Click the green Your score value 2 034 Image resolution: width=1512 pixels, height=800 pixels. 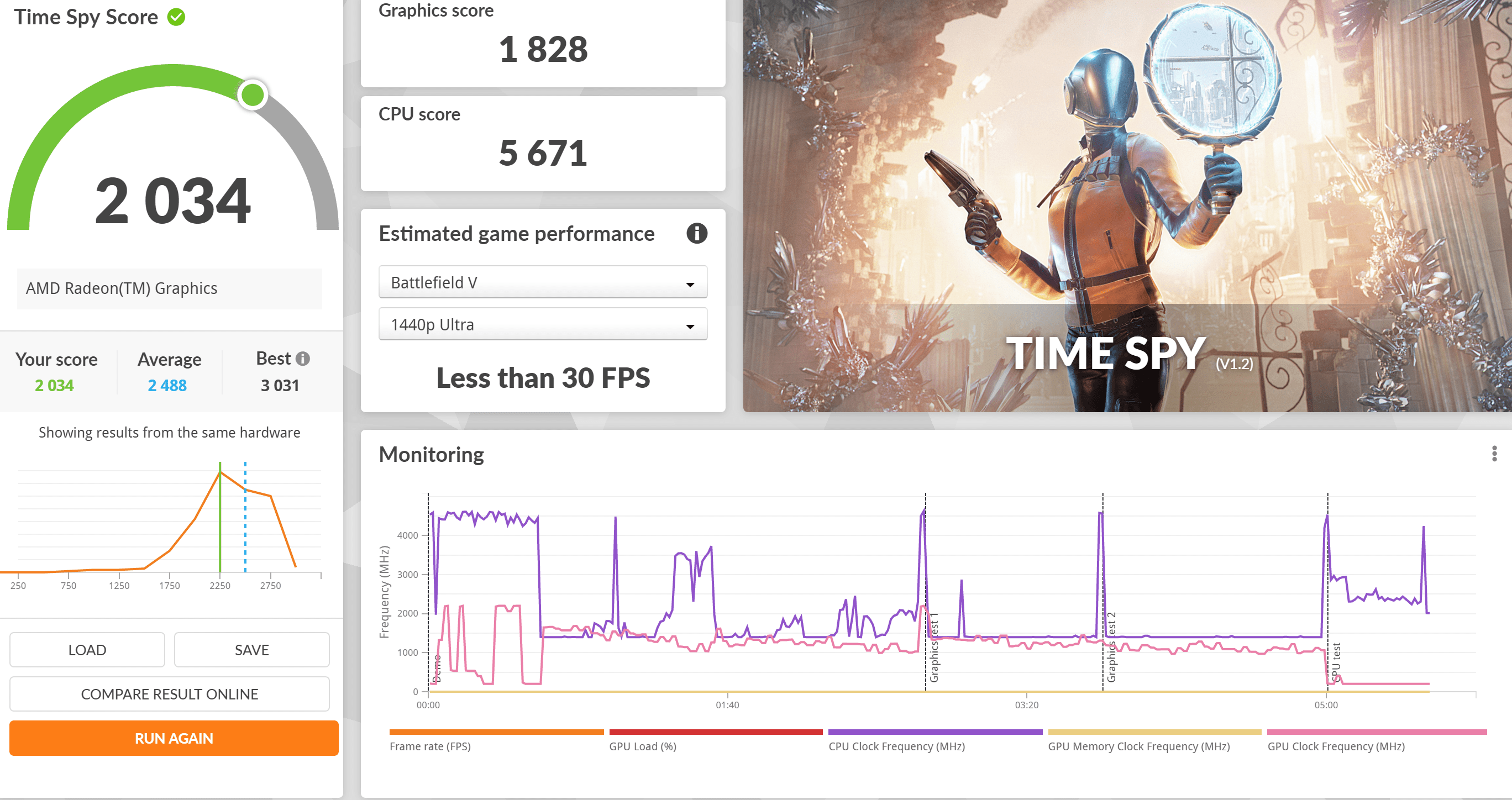tap(54, 385)
